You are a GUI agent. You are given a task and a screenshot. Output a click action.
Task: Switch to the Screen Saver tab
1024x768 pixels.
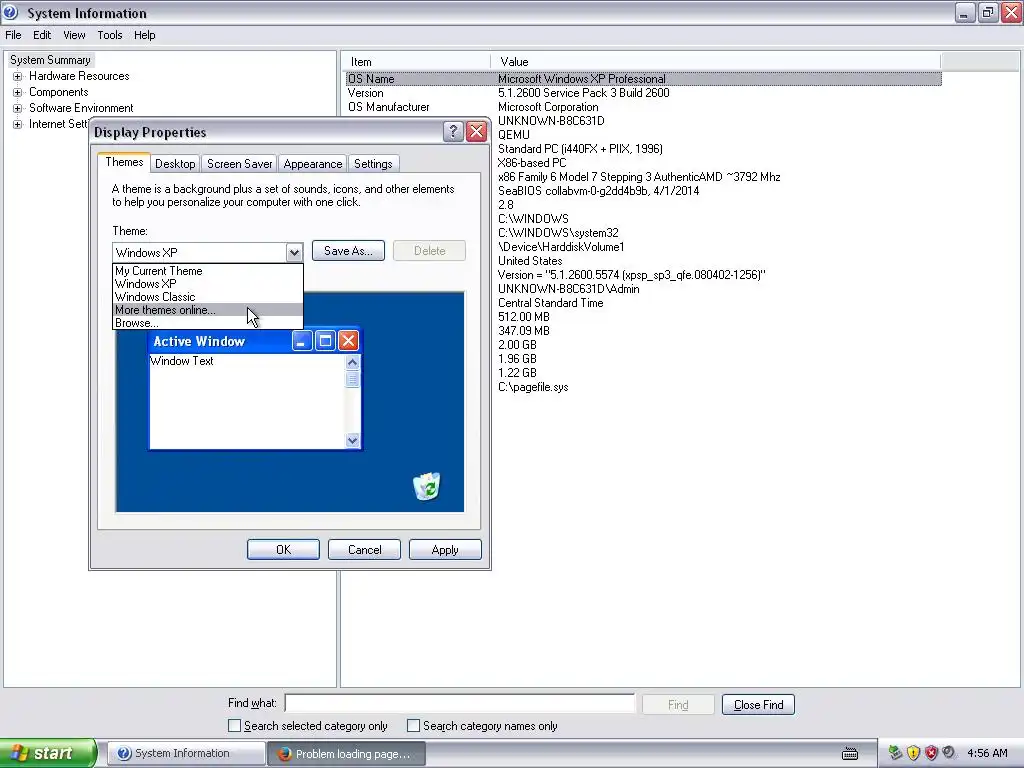(239, 164)
